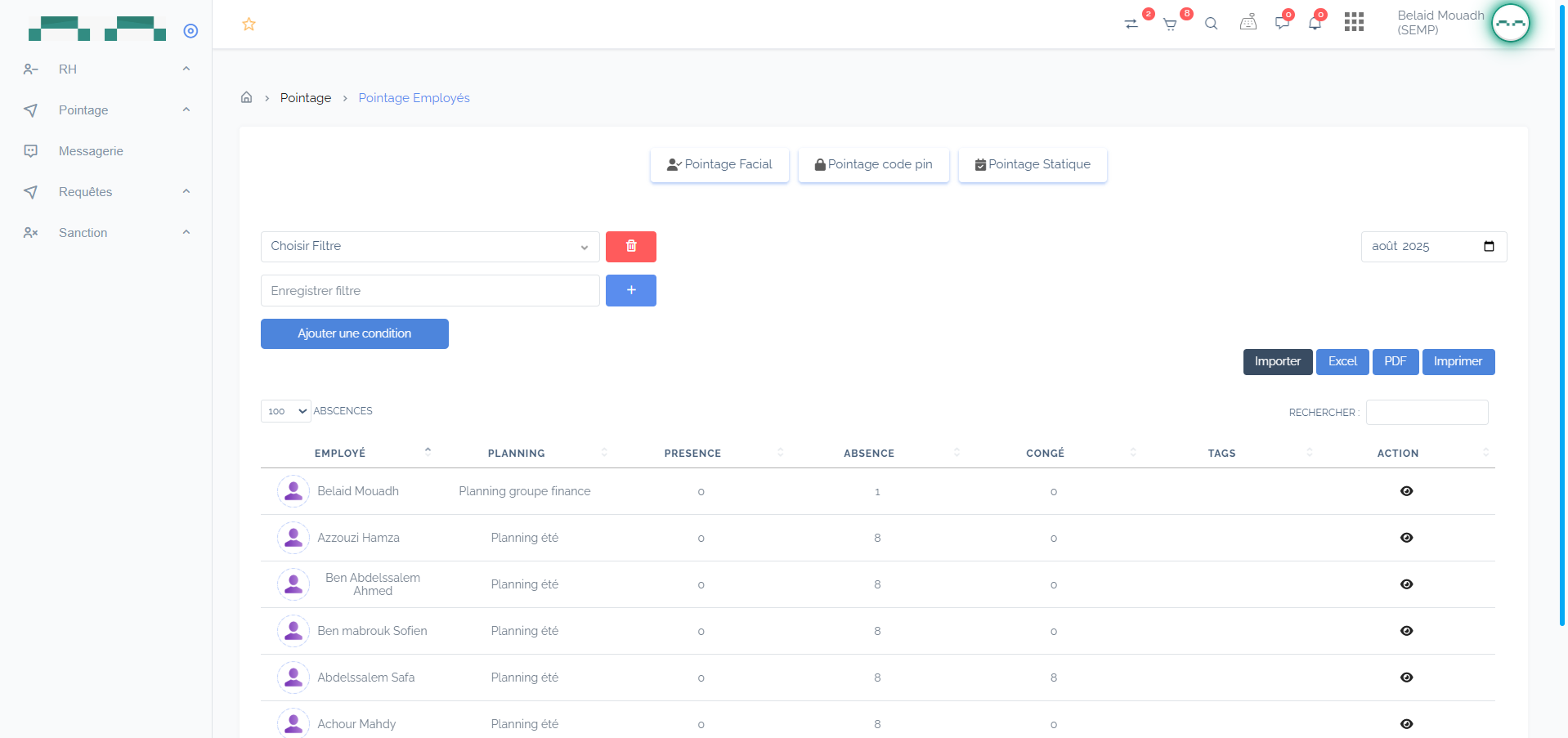Click the user profile avatar
Screen dimensions: 1568x738
coord(1510,23)
